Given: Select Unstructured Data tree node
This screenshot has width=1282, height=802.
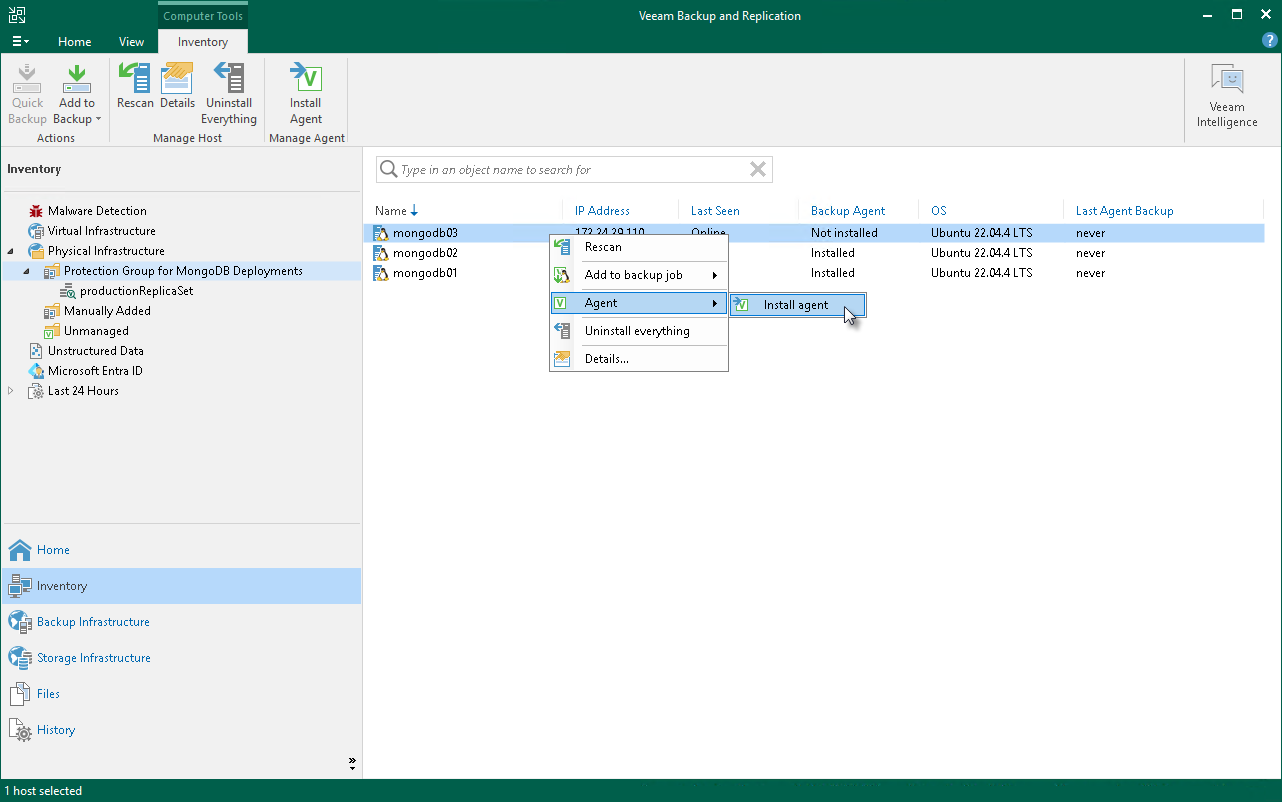Looking at the screenshot, I should click(x=96, y=351).
